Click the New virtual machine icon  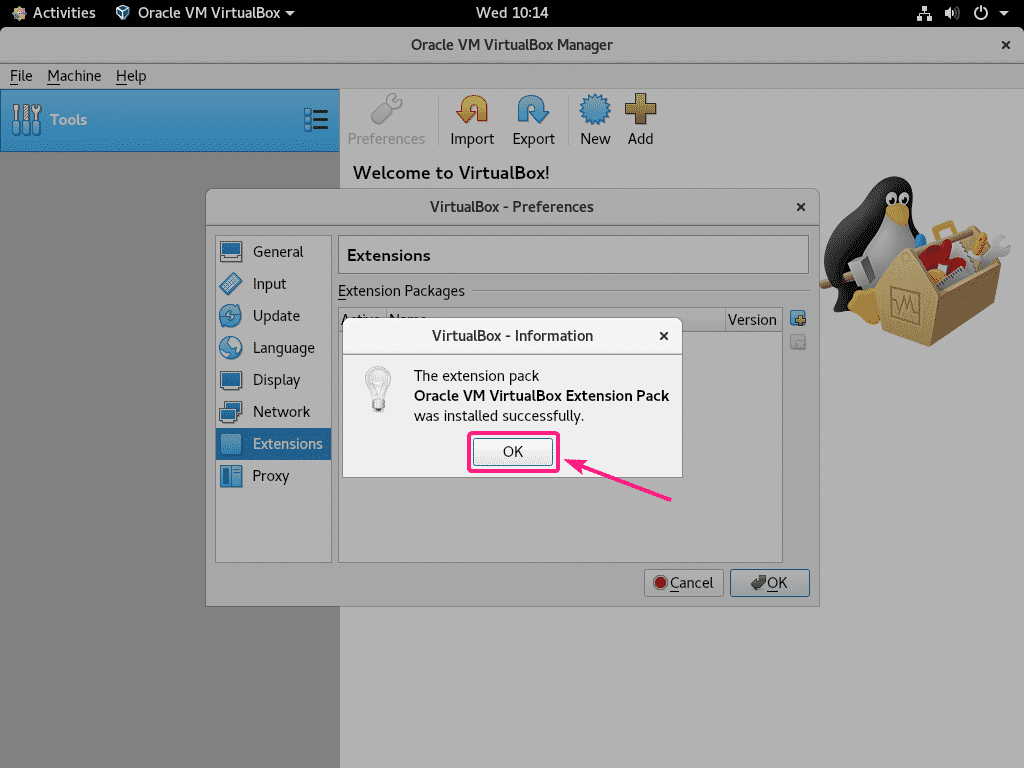(595, 109)
